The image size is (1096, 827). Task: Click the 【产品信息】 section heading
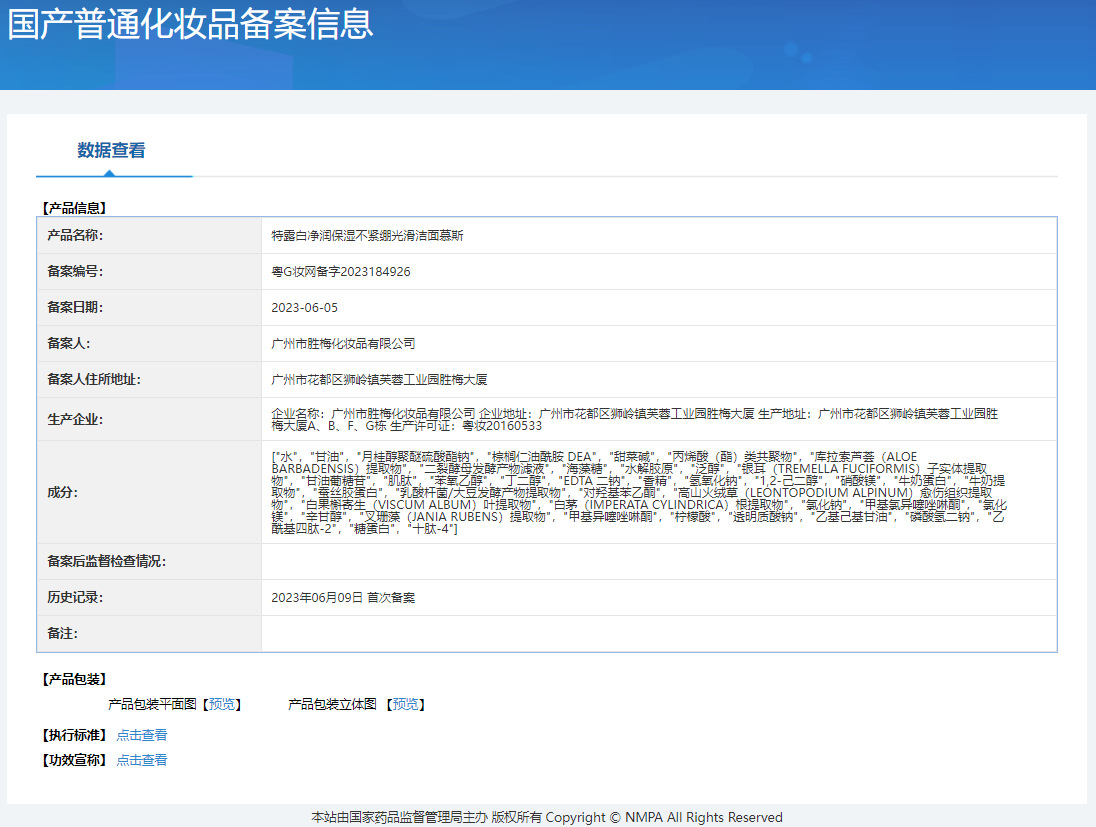coord(74,208)
